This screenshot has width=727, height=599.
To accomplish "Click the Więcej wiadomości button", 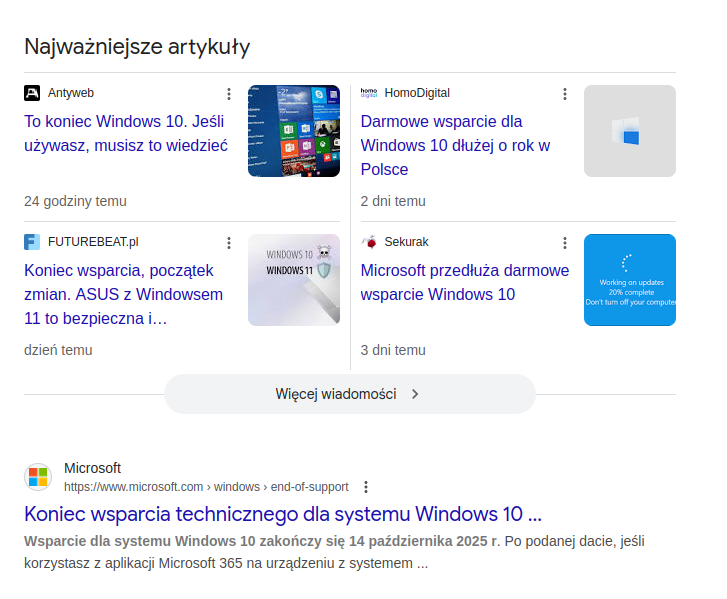I will 350,394.
